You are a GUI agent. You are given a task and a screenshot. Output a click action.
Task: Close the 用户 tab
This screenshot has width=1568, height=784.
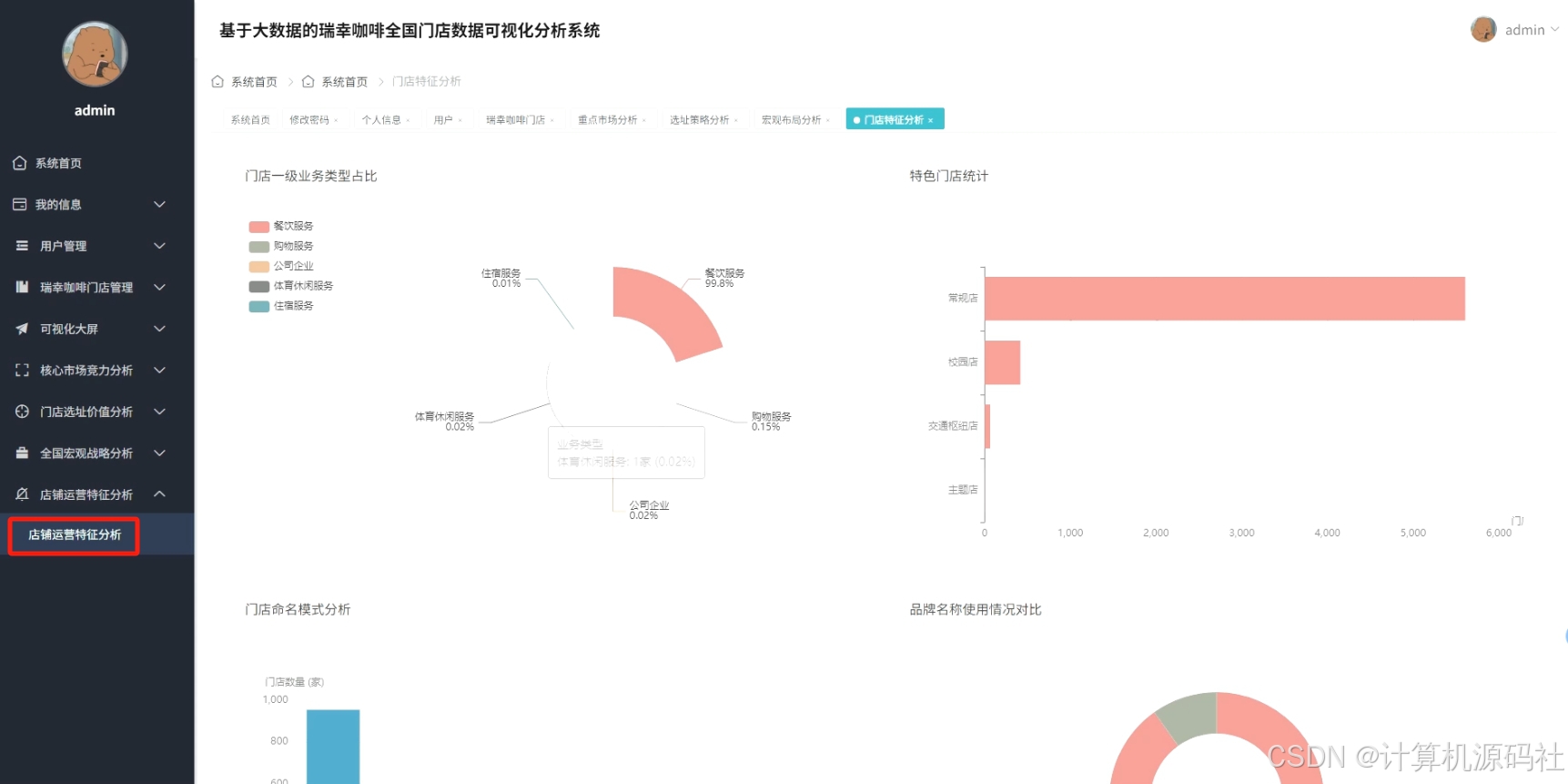[x=460, y=120]
